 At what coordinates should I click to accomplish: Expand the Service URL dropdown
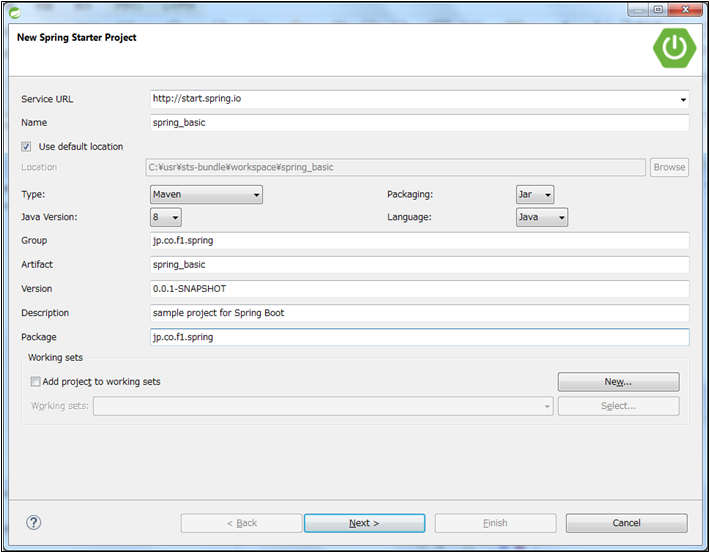[683, 100]
